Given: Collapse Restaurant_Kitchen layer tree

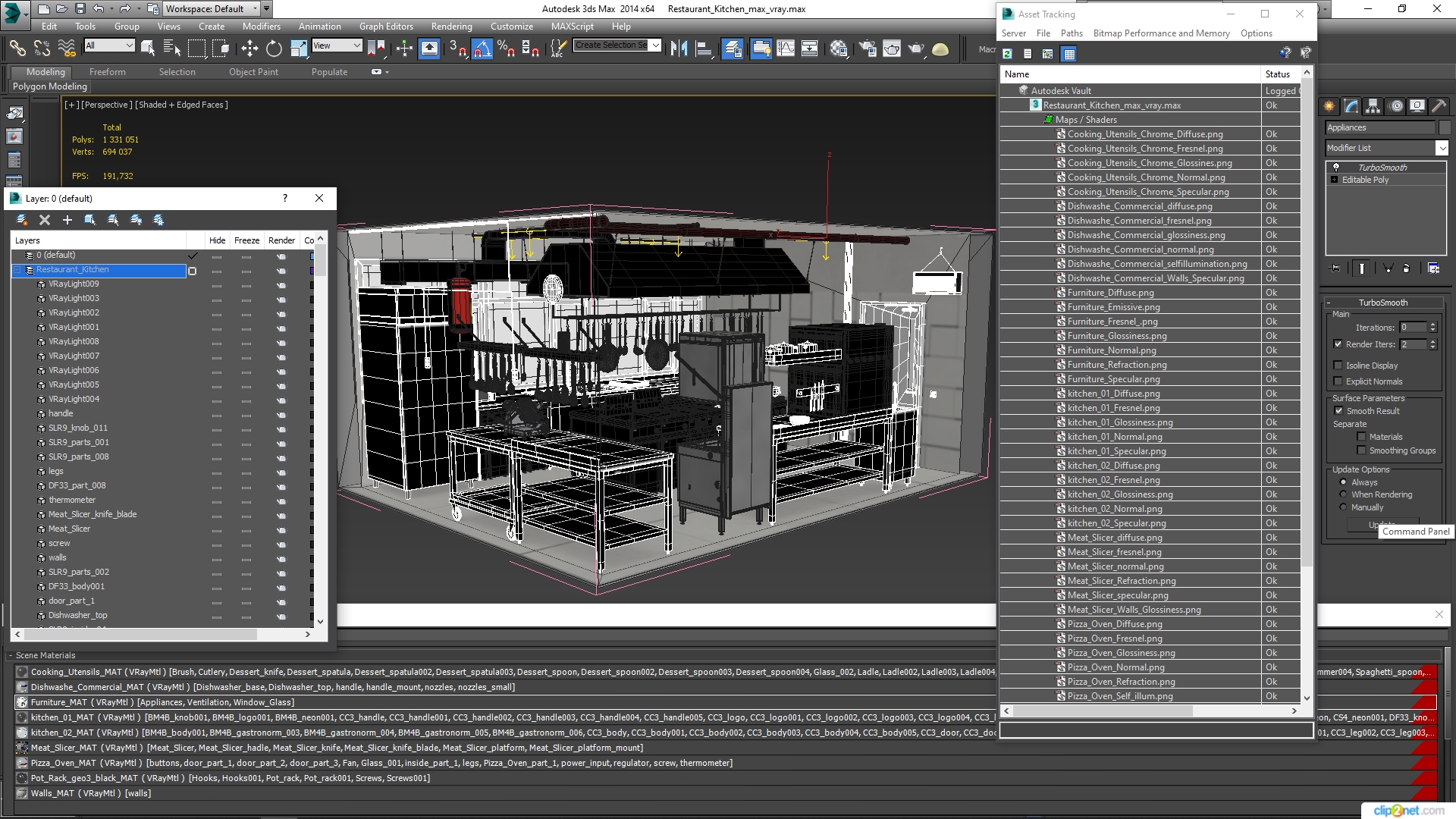Looking at the screenshot, I should coord(17,270).
